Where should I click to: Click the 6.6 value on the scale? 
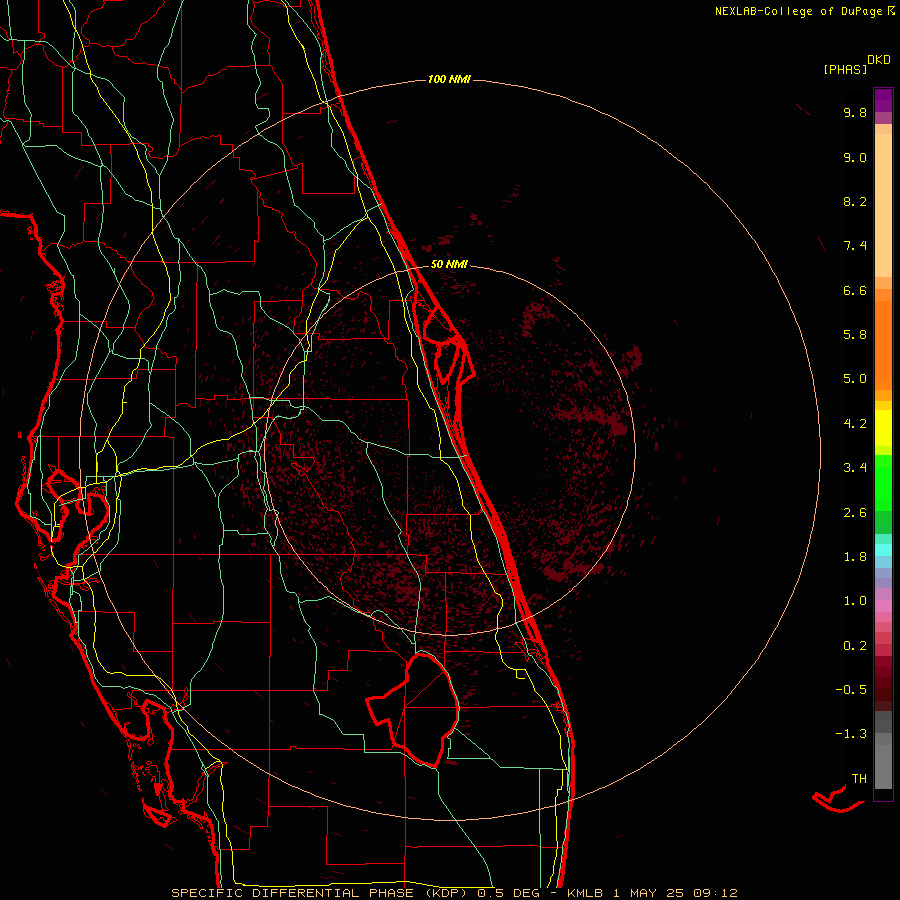pyautogui.click(x=855, y=290)
